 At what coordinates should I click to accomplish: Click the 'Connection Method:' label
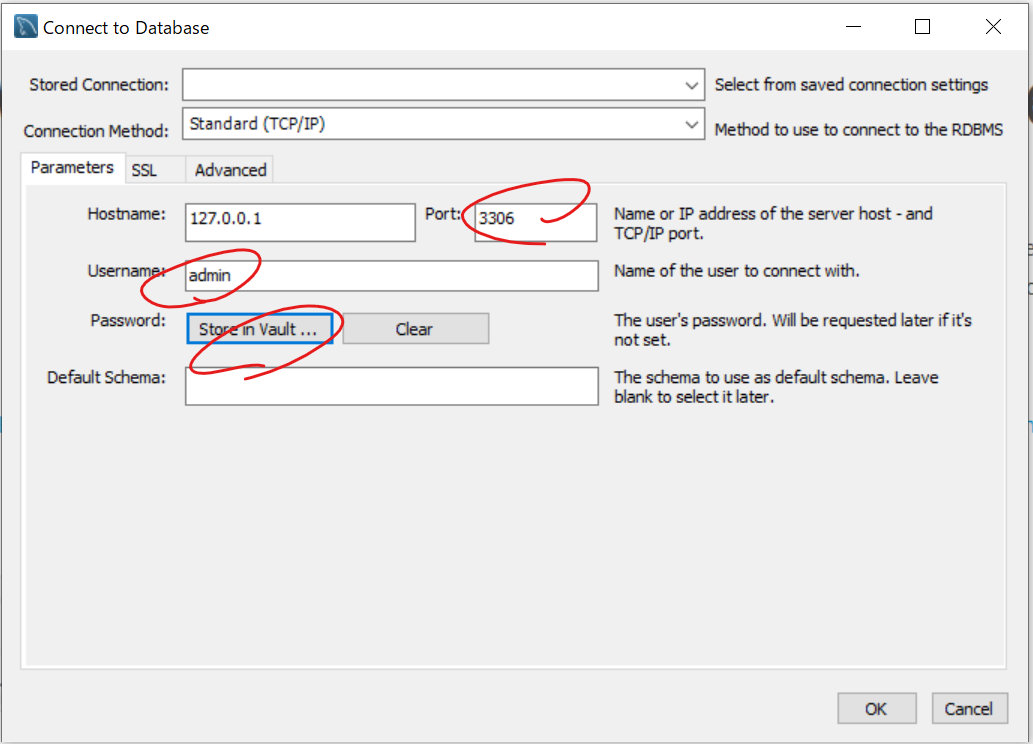96,131
